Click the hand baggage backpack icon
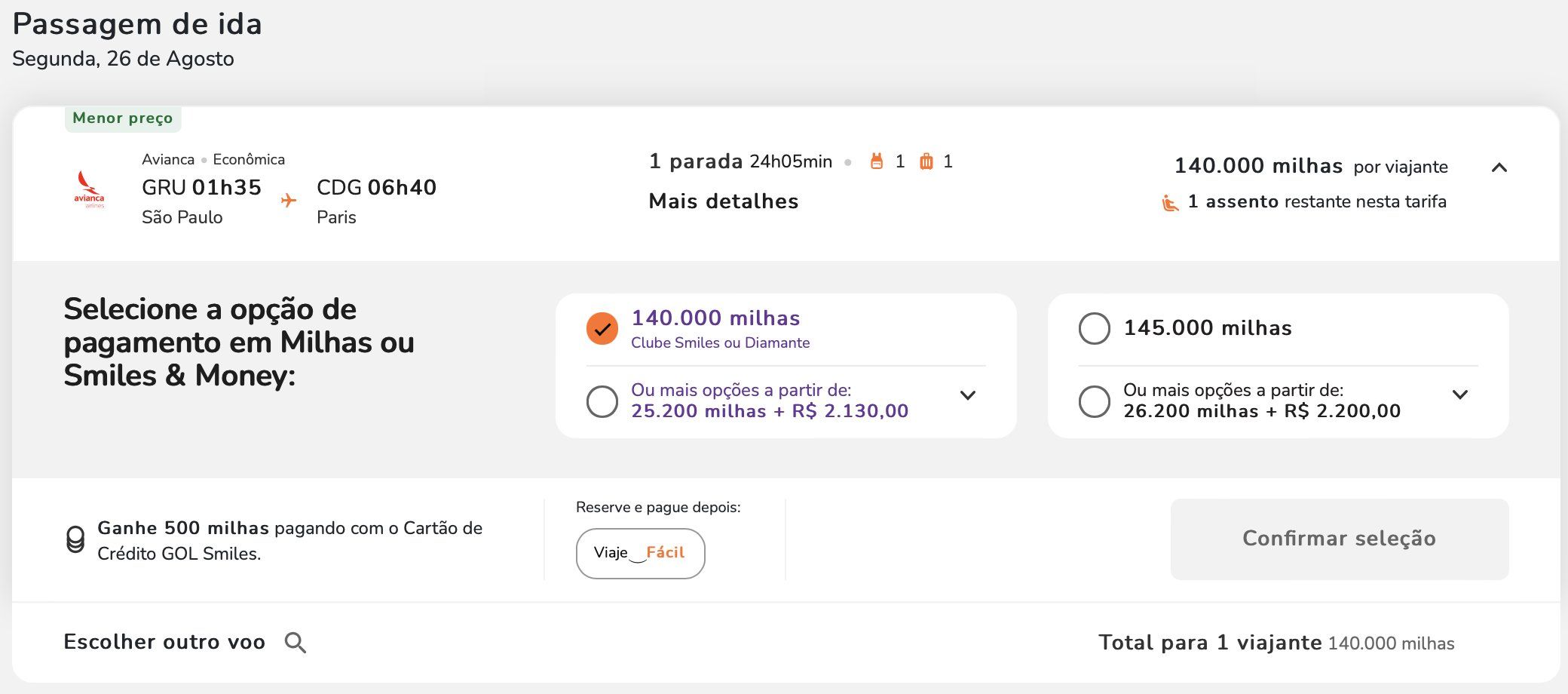 [876, 161]
